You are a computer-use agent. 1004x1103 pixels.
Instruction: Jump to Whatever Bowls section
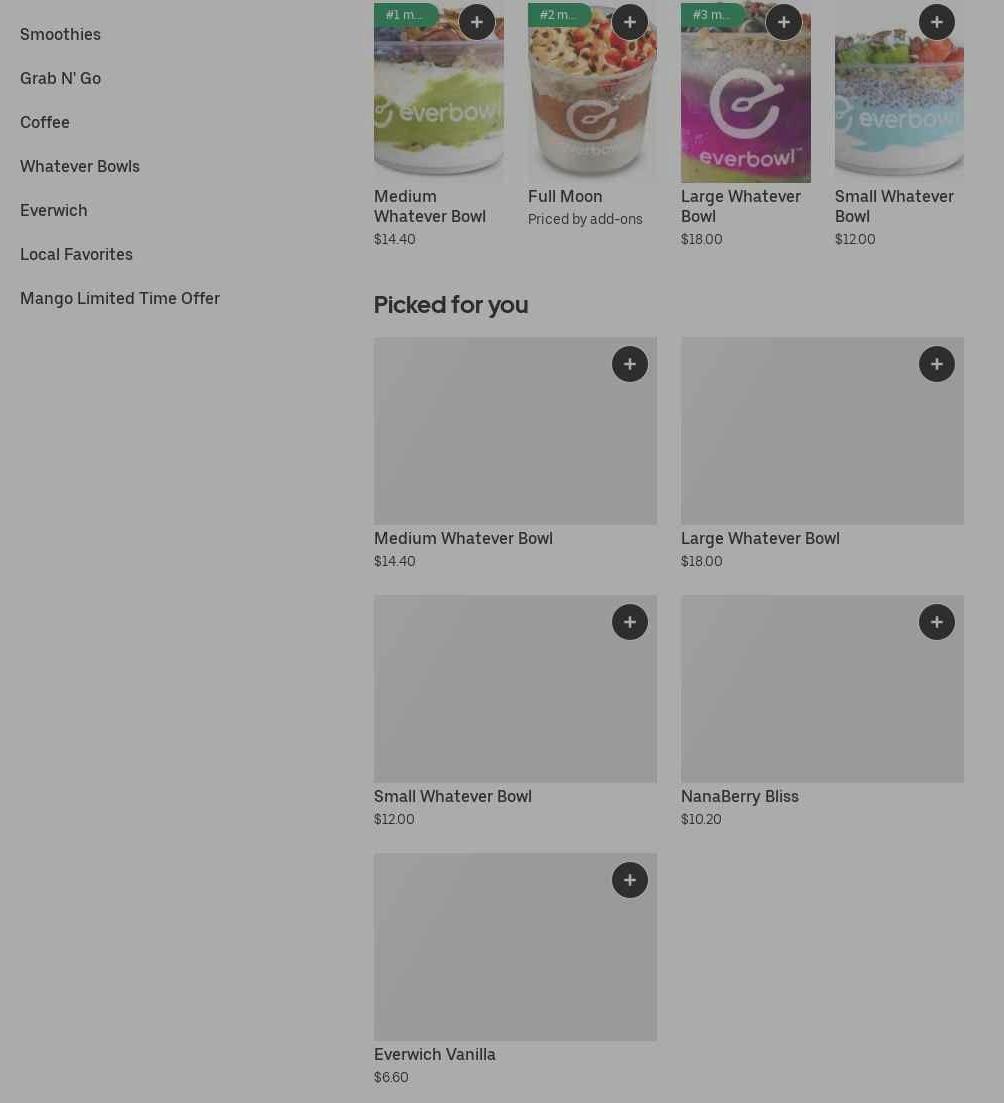pos(80,166)
